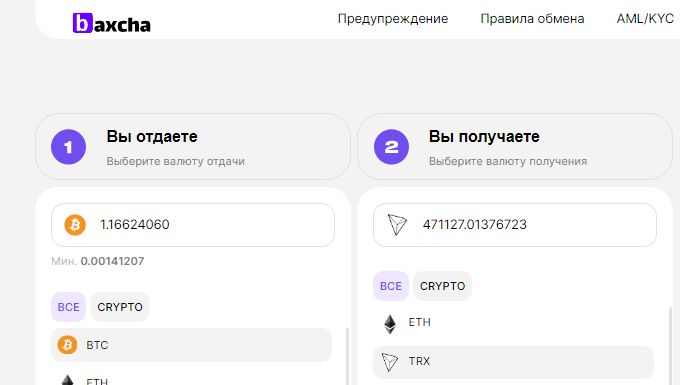Click the send currency list scrollbar
680x385 pixels.
347,356
